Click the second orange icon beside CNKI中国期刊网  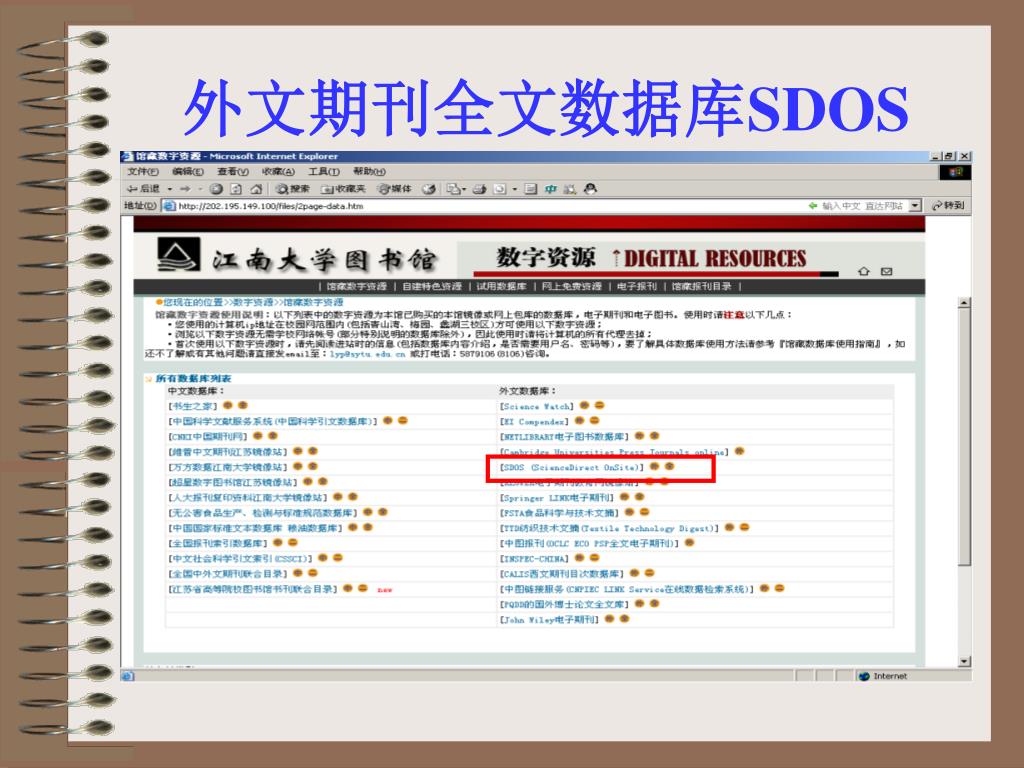272,436
